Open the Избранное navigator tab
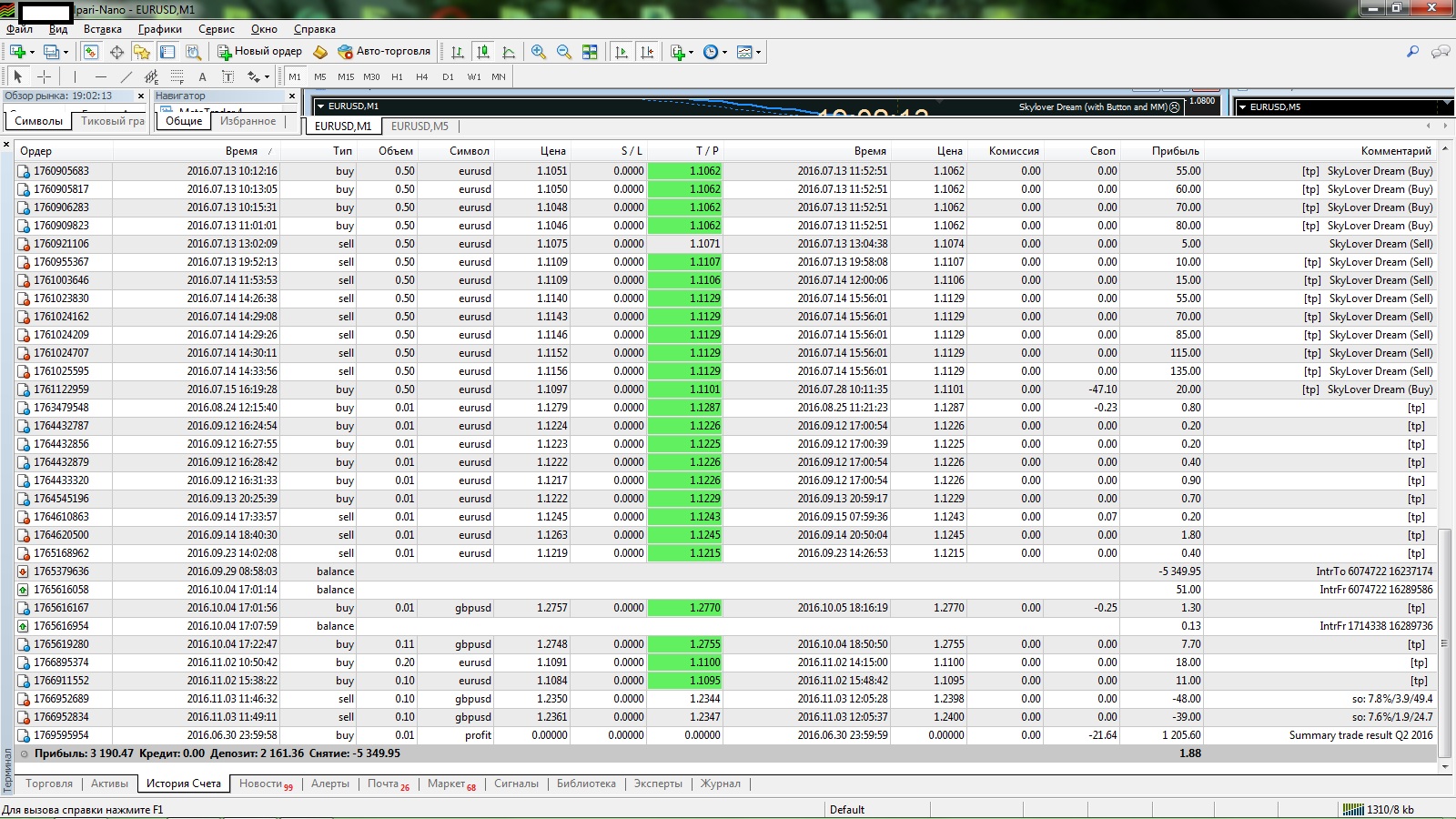The height and width of the screenshot is (819, 1456). click(248, 121)
